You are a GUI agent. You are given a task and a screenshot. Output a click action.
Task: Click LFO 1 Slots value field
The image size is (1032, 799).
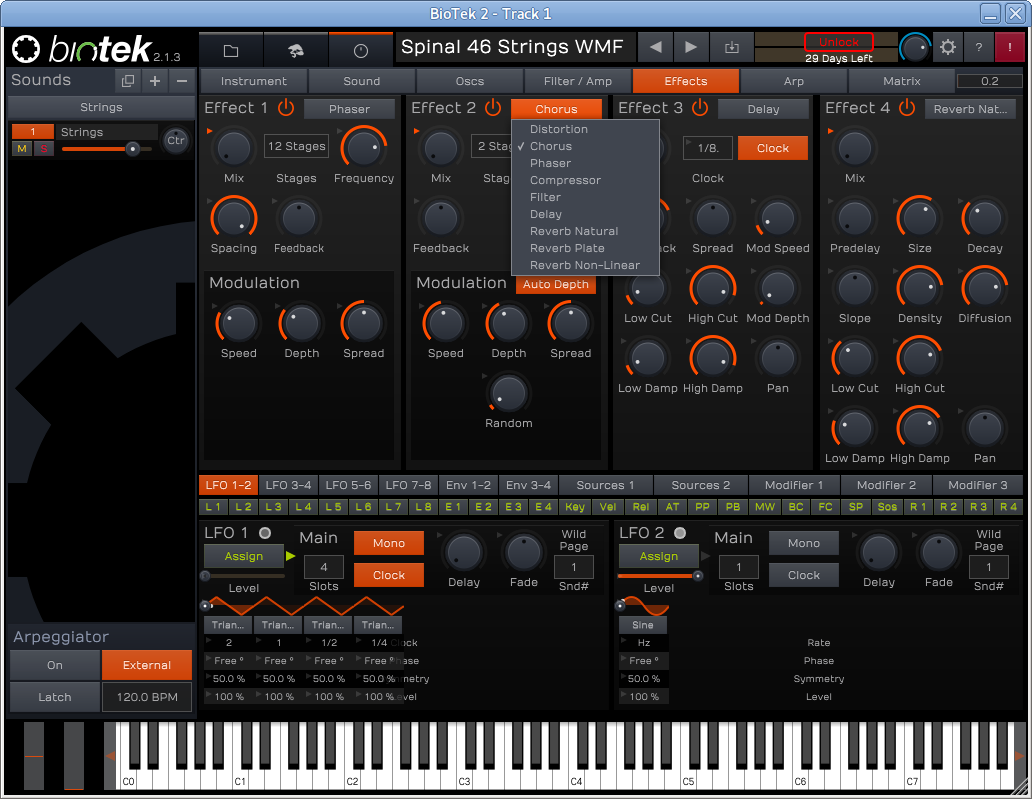324,567
